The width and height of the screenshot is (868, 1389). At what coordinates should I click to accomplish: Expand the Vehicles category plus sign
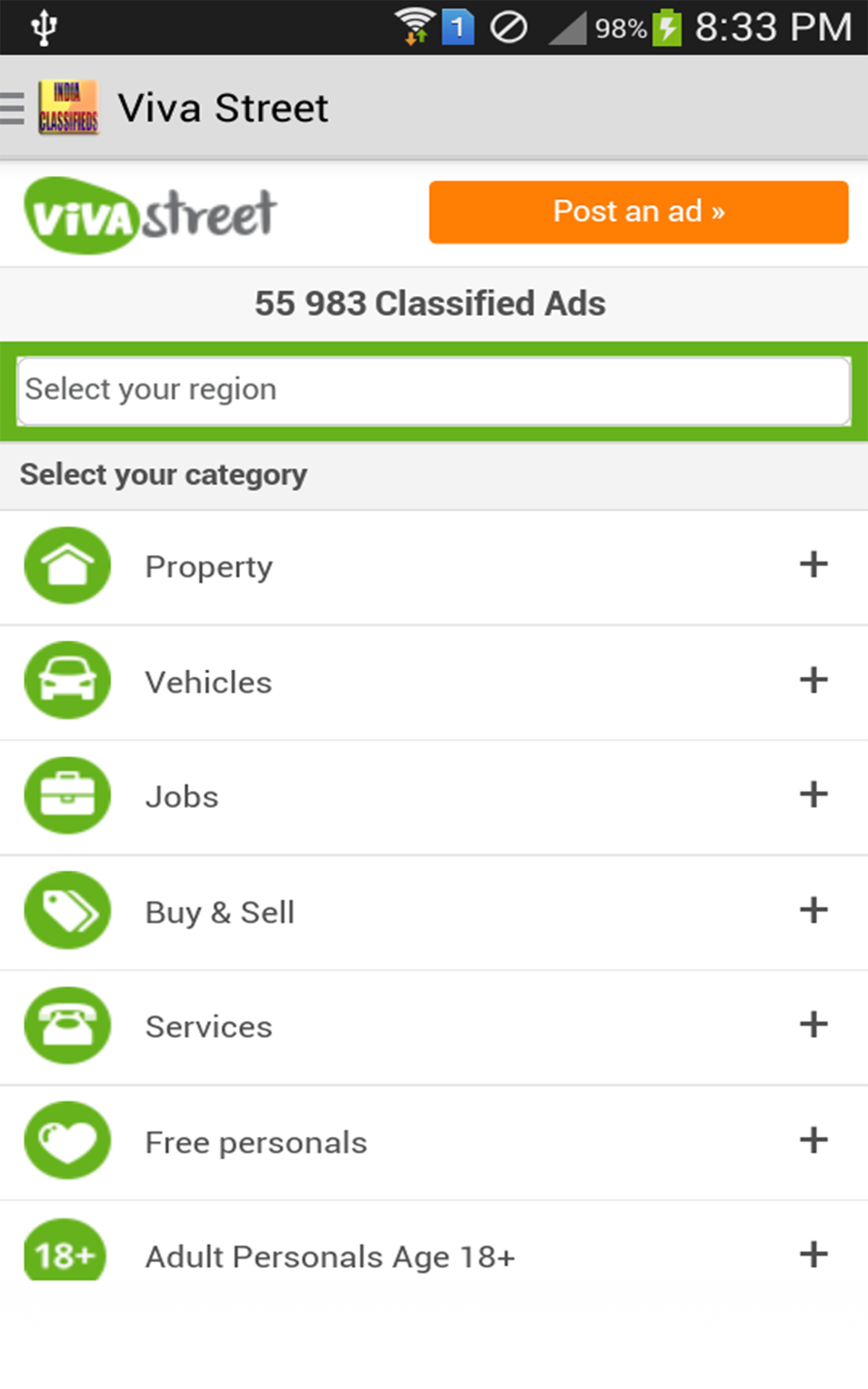[x=813, y=680]
